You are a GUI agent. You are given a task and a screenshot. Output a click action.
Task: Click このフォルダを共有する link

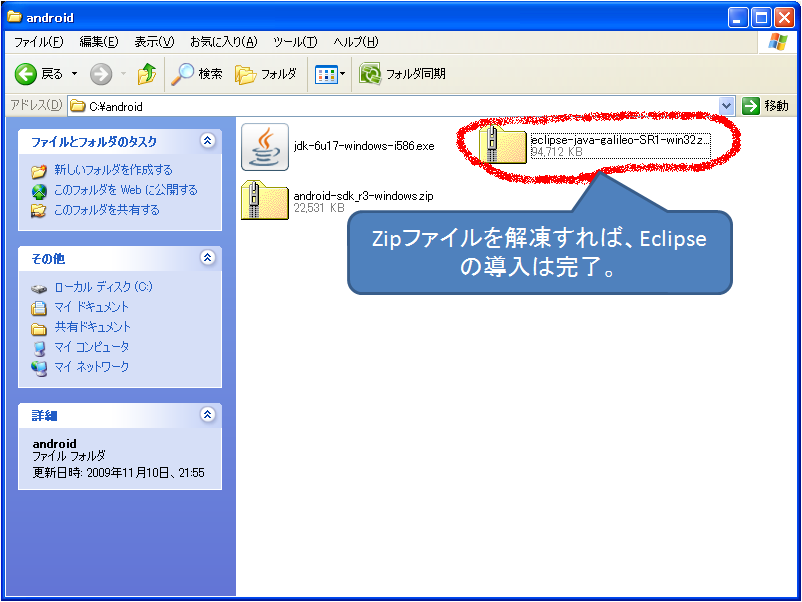107,210
